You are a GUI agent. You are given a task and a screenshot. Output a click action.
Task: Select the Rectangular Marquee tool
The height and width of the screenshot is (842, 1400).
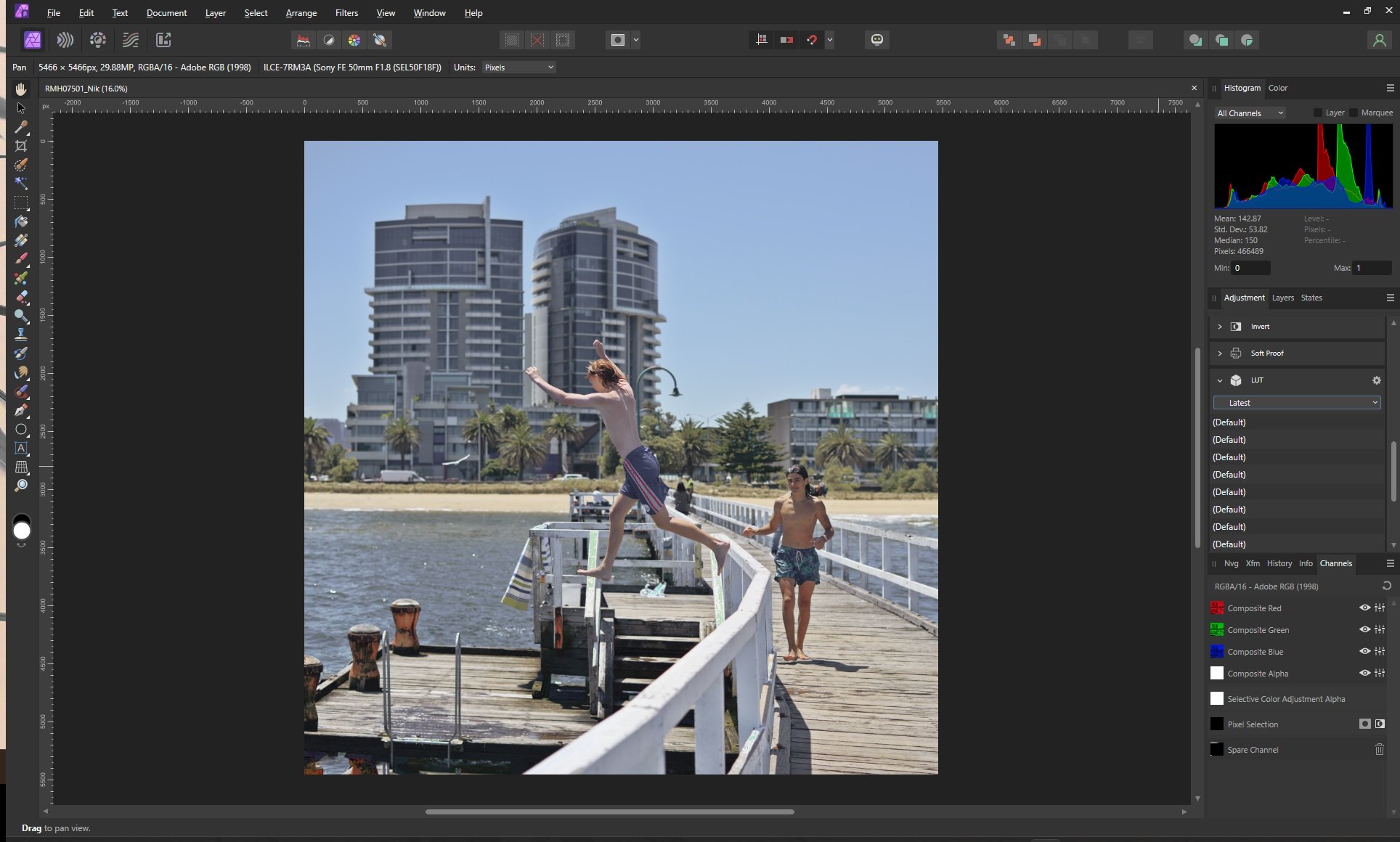pyautogui.click(x=21, y=203)
